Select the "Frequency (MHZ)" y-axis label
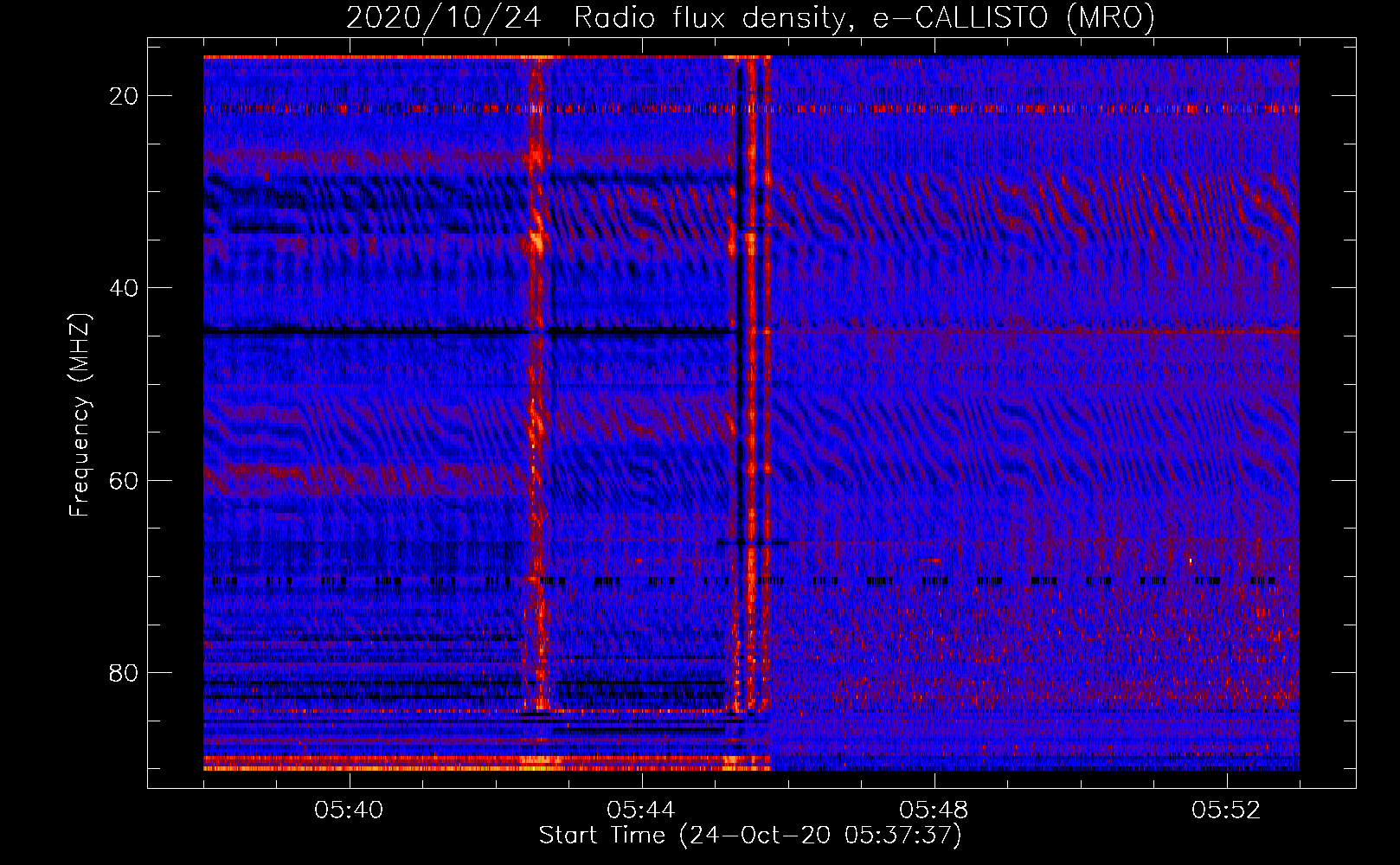The height and width of the screenshot is (865, 1400). (80, 414)
